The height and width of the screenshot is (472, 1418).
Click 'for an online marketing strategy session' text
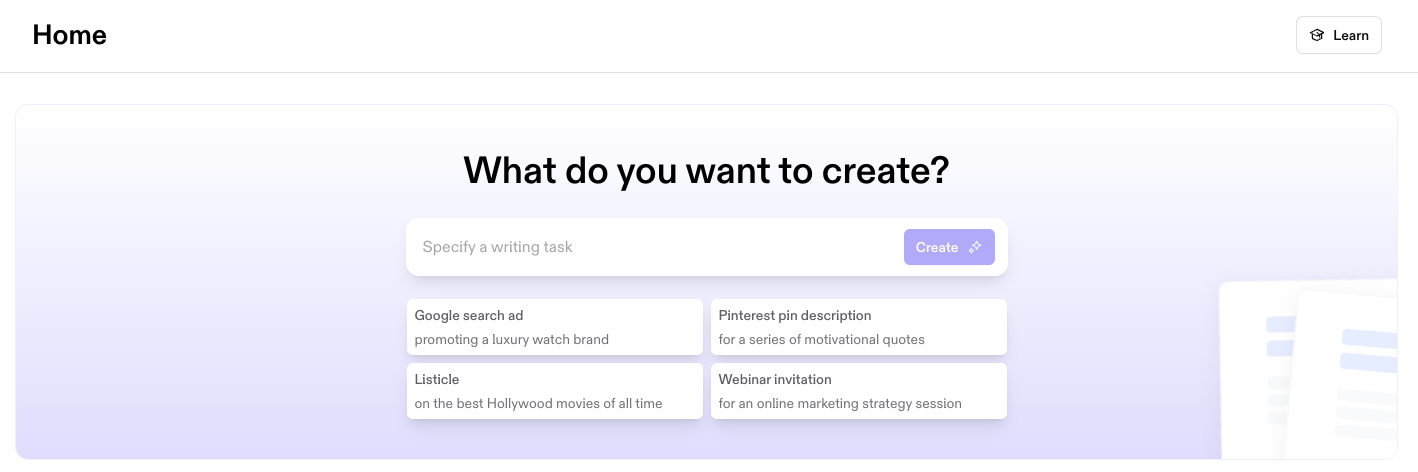click(x=840, y=403)
